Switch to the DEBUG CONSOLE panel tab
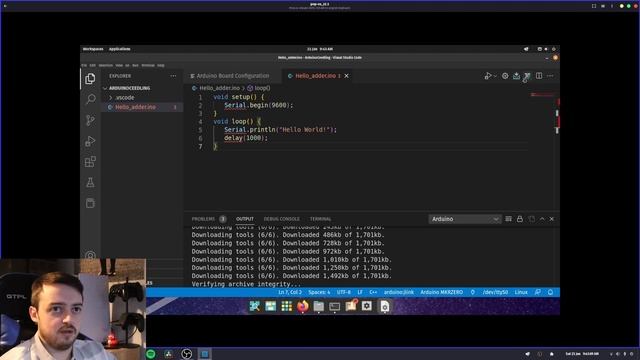 point(282,219)
